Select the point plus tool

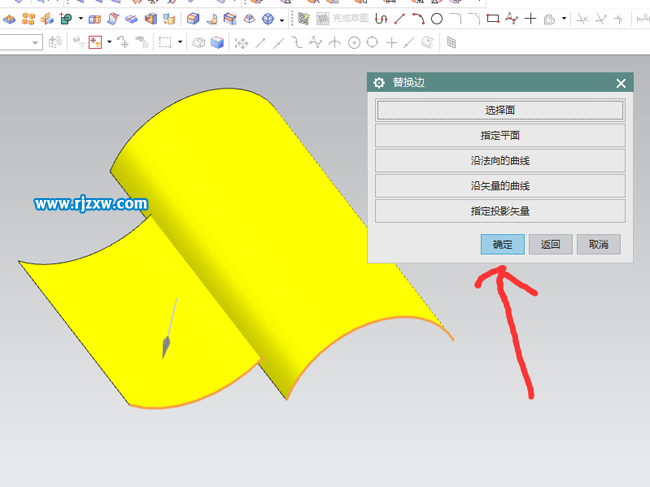pyautogui.click(x=531, y=19)
